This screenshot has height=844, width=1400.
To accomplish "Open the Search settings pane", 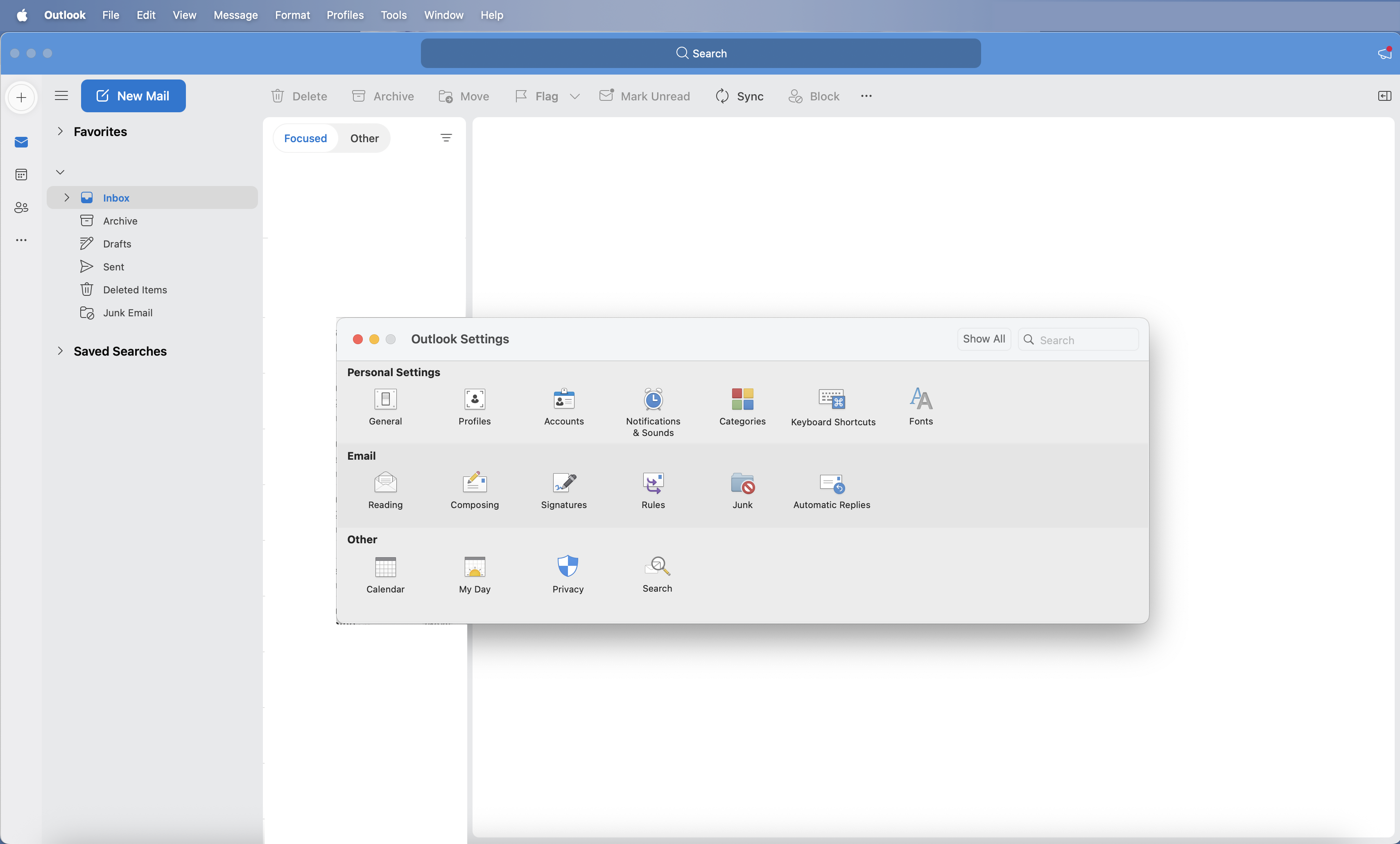I will pos(657,574).
